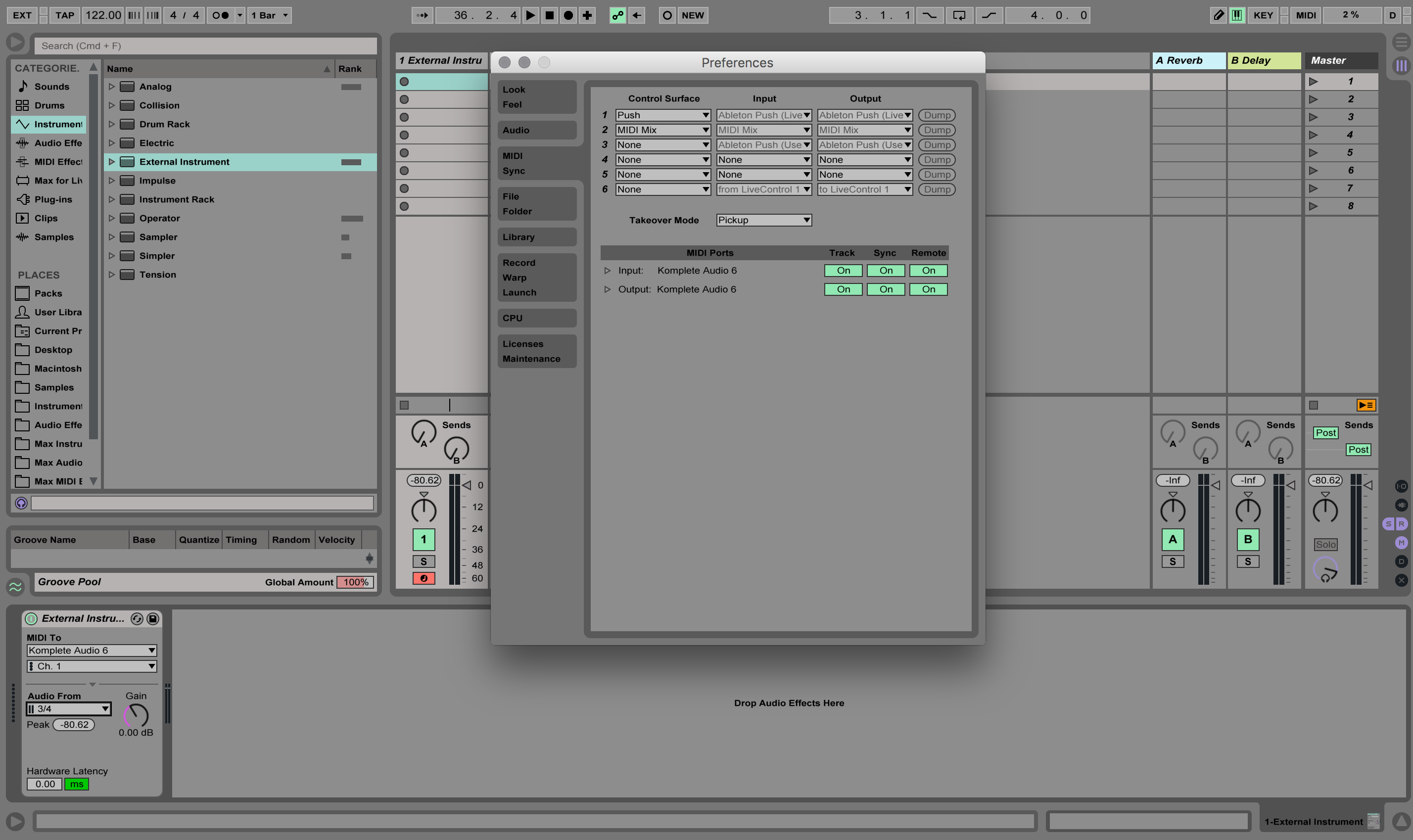Screen dimensions: 1413x840
Task: Click the Play button in transport
Action: click(x=530, y=15)
